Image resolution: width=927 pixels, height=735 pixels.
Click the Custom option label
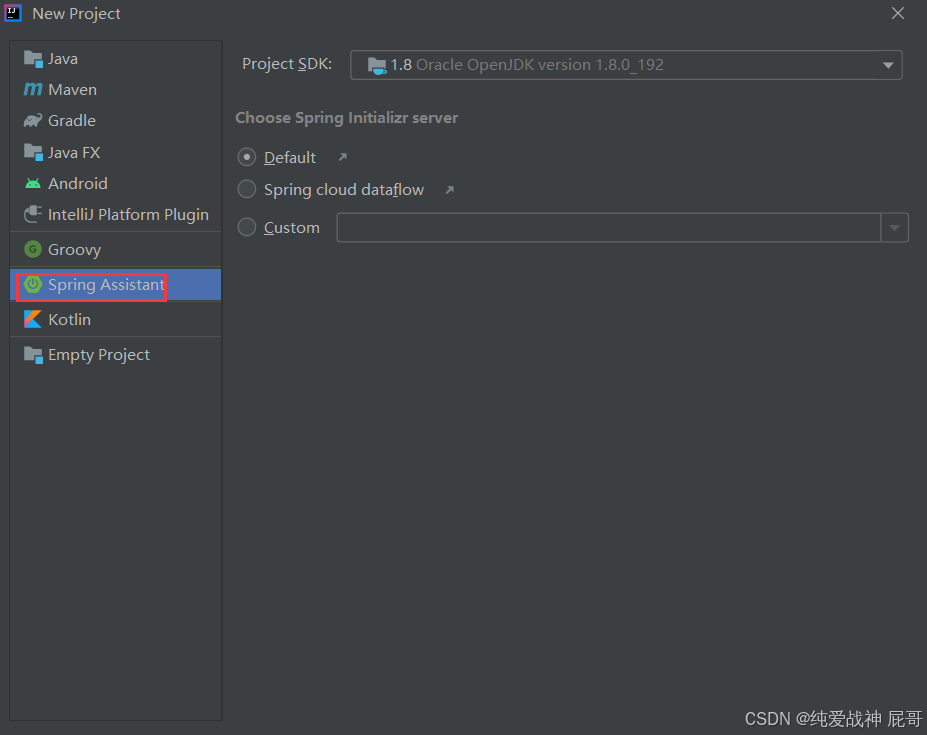pyautogui.click(x=291, y=228)
